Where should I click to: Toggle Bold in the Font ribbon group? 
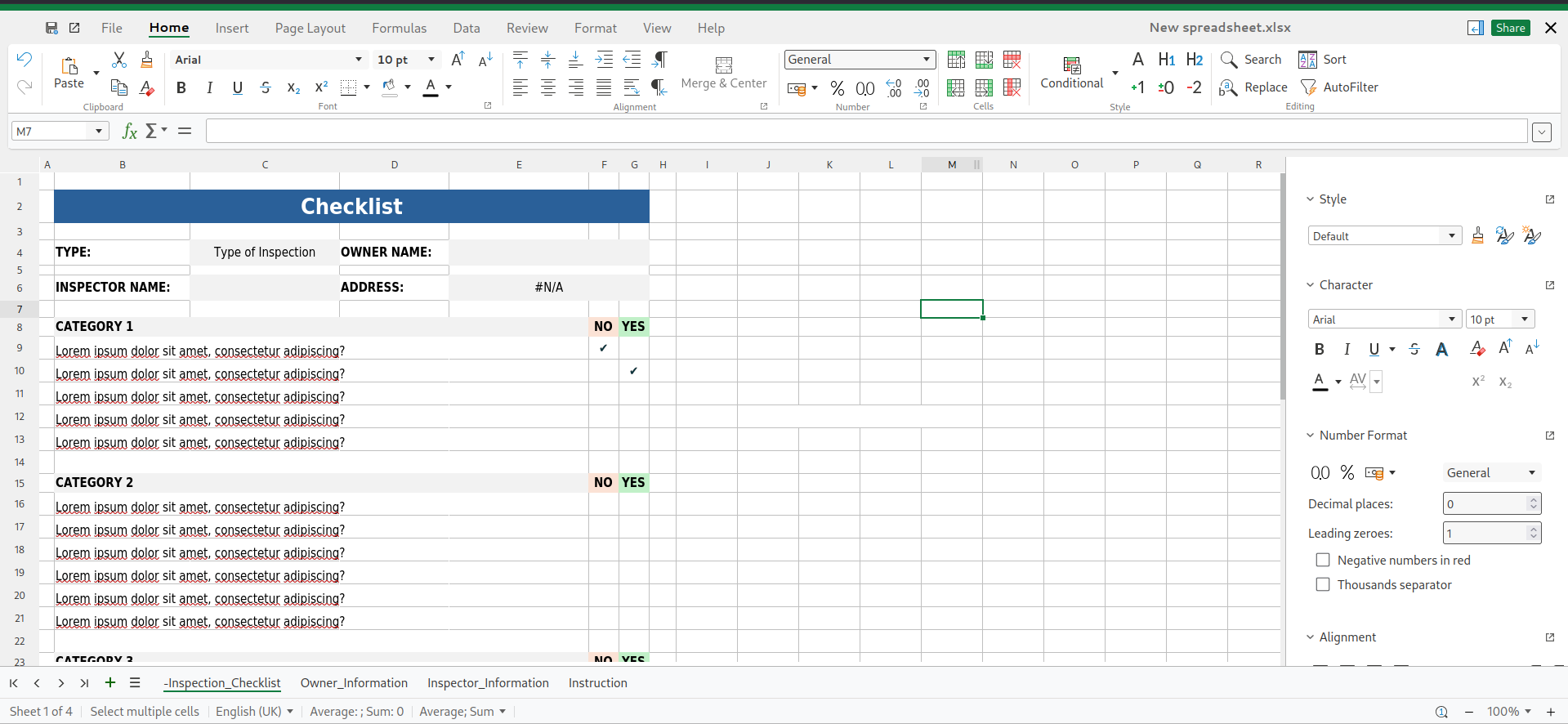click(181, 87)
